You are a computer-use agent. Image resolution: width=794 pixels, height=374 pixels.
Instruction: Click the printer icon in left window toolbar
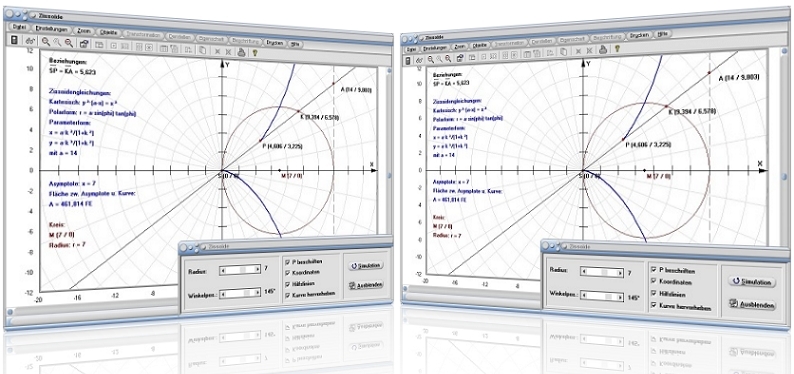point(242,51)
